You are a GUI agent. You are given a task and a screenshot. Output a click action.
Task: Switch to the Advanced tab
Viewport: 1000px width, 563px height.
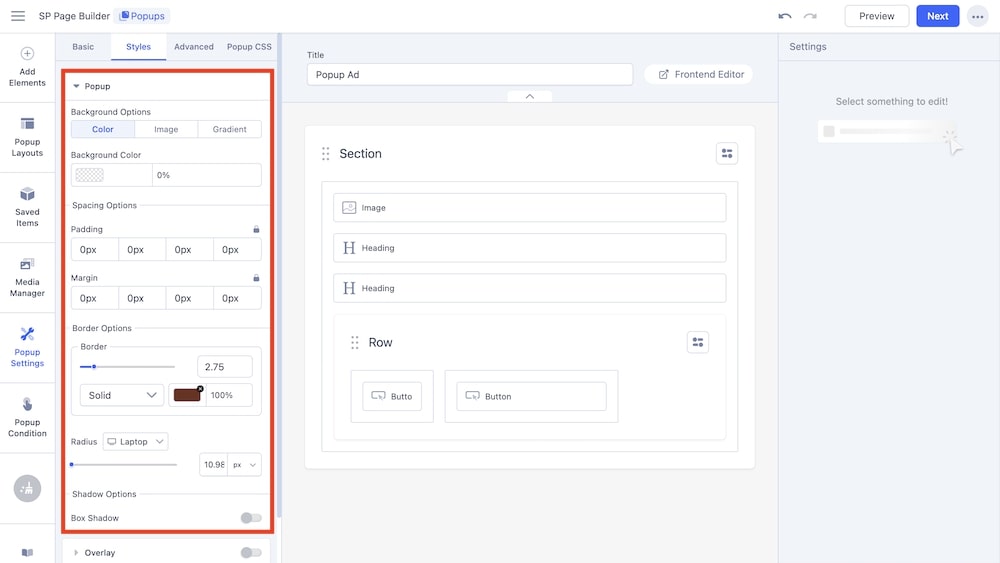pyautogui.click(x=193, y=47)
